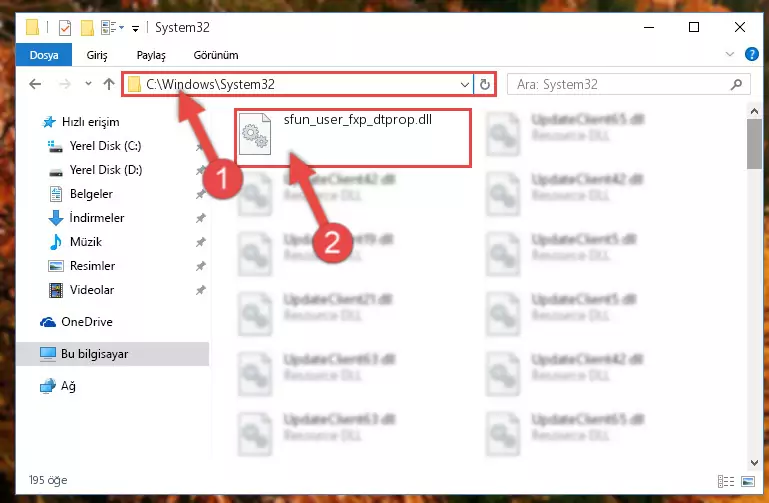Click the Properties quick access toolbar icon
The height and width of the screenshot is (503, 769).
coord(65,27)
